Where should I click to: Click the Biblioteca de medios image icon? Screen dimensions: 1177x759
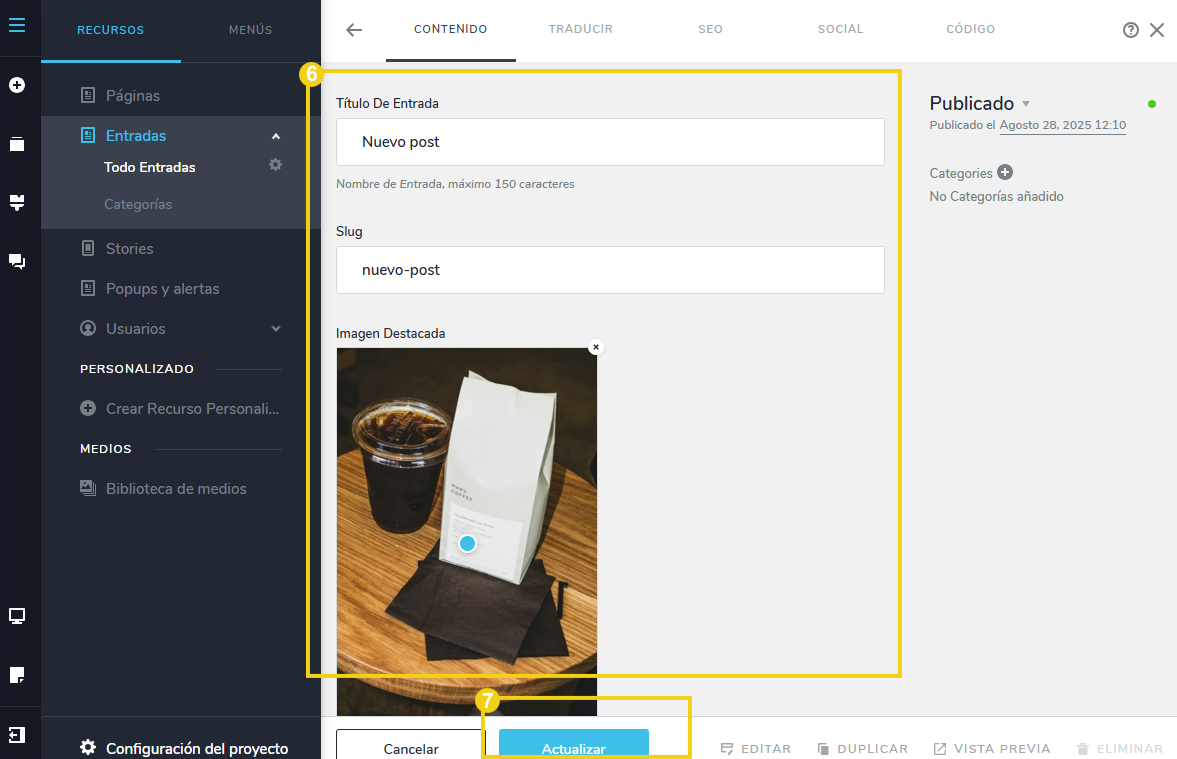(88, 488)
